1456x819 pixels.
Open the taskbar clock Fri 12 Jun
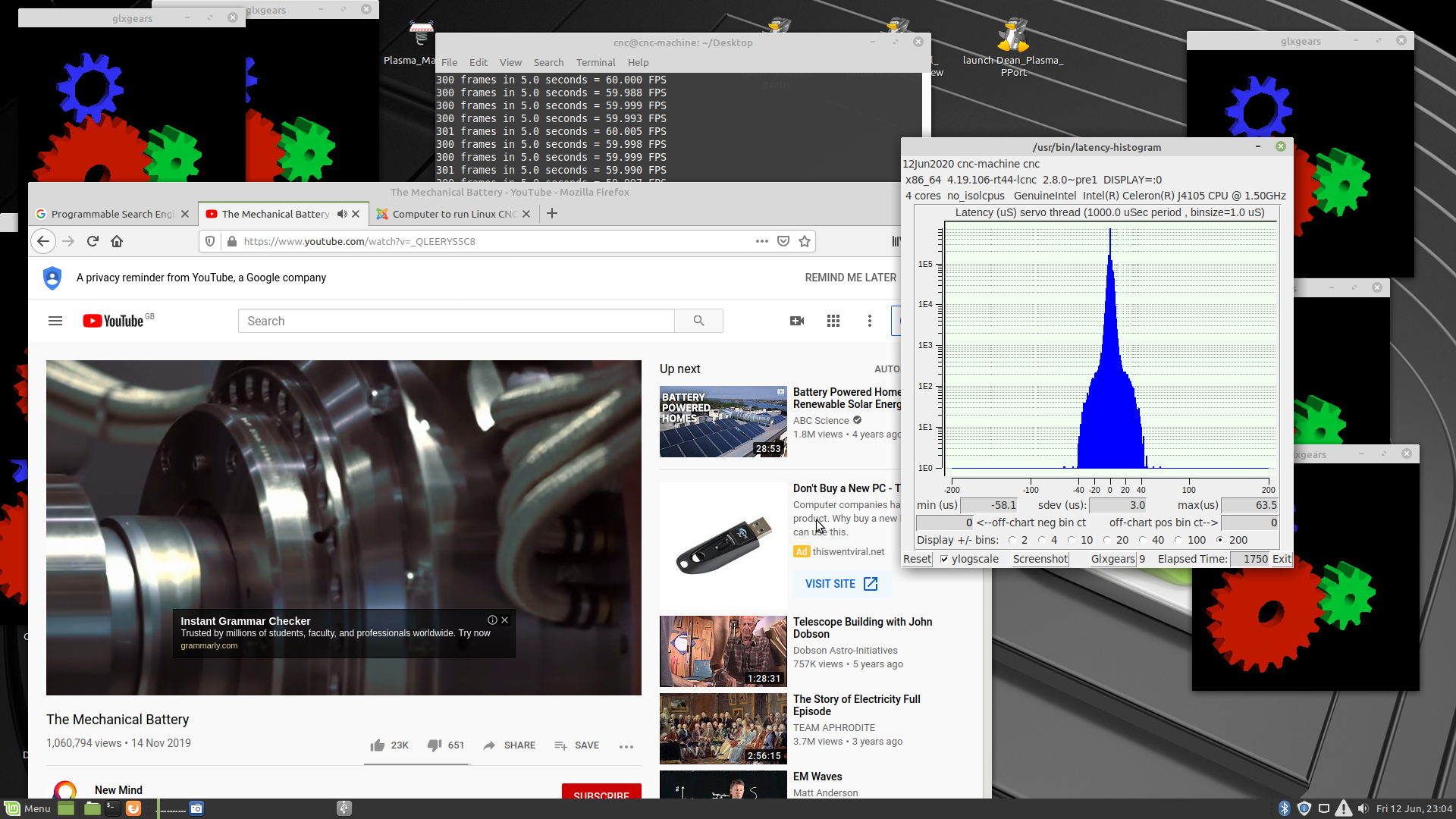pos(1414,808)
